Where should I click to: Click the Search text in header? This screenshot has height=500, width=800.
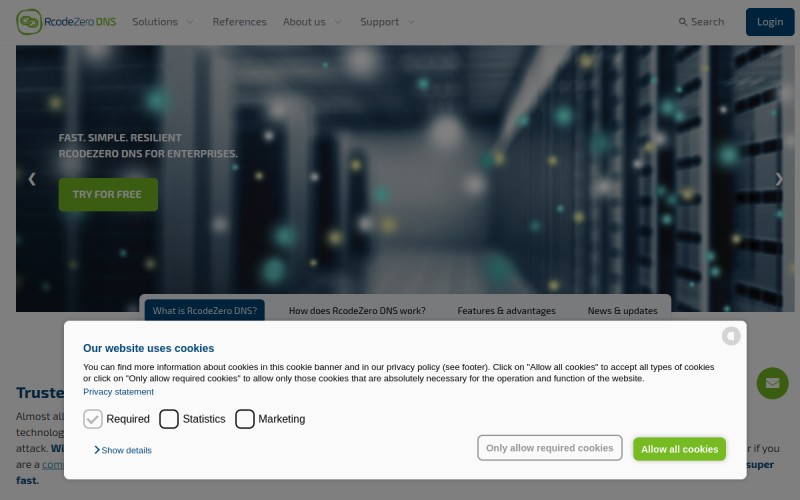708,22
